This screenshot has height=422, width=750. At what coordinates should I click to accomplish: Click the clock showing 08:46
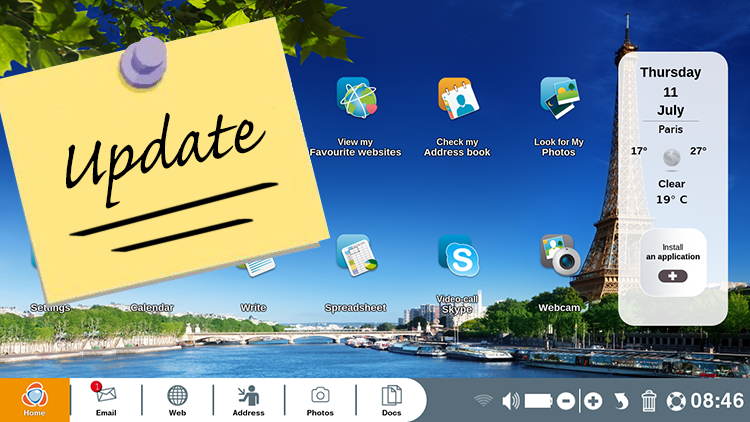click(x=717, y=401)
